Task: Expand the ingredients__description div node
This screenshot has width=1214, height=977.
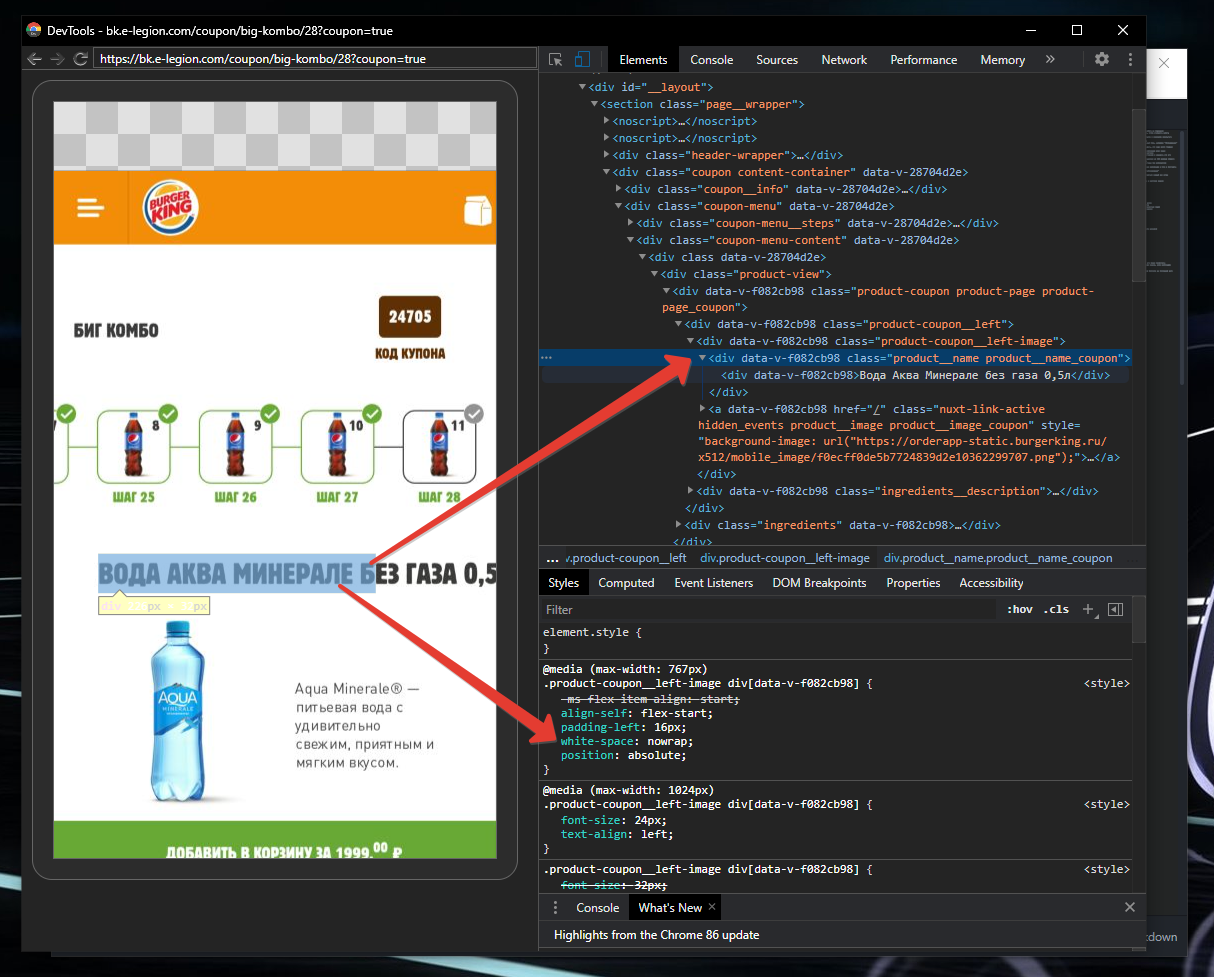Action: [x=691, y=491]
